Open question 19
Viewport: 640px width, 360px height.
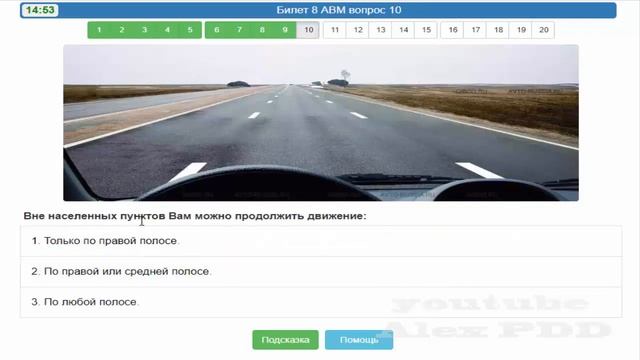521,30
